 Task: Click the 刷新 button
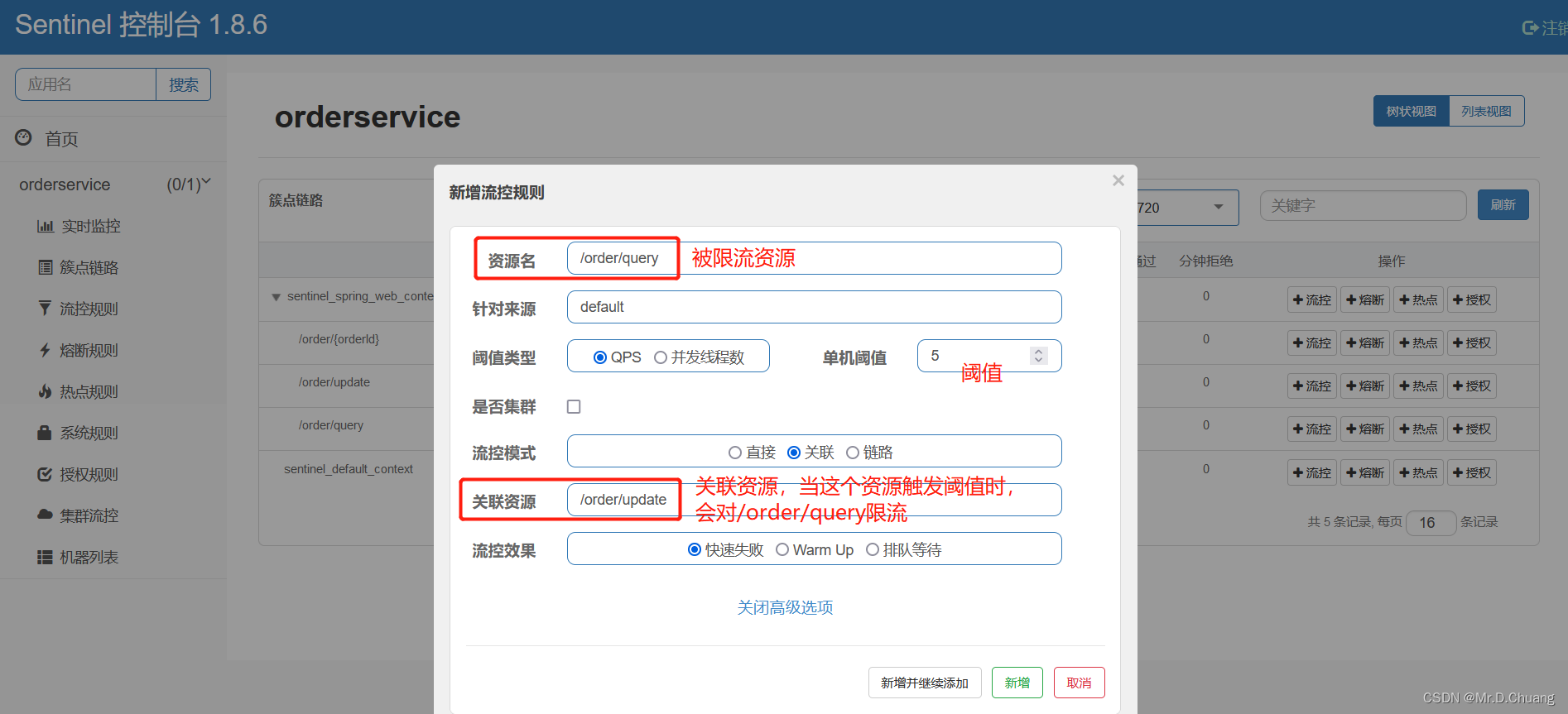pos(1503,204)
